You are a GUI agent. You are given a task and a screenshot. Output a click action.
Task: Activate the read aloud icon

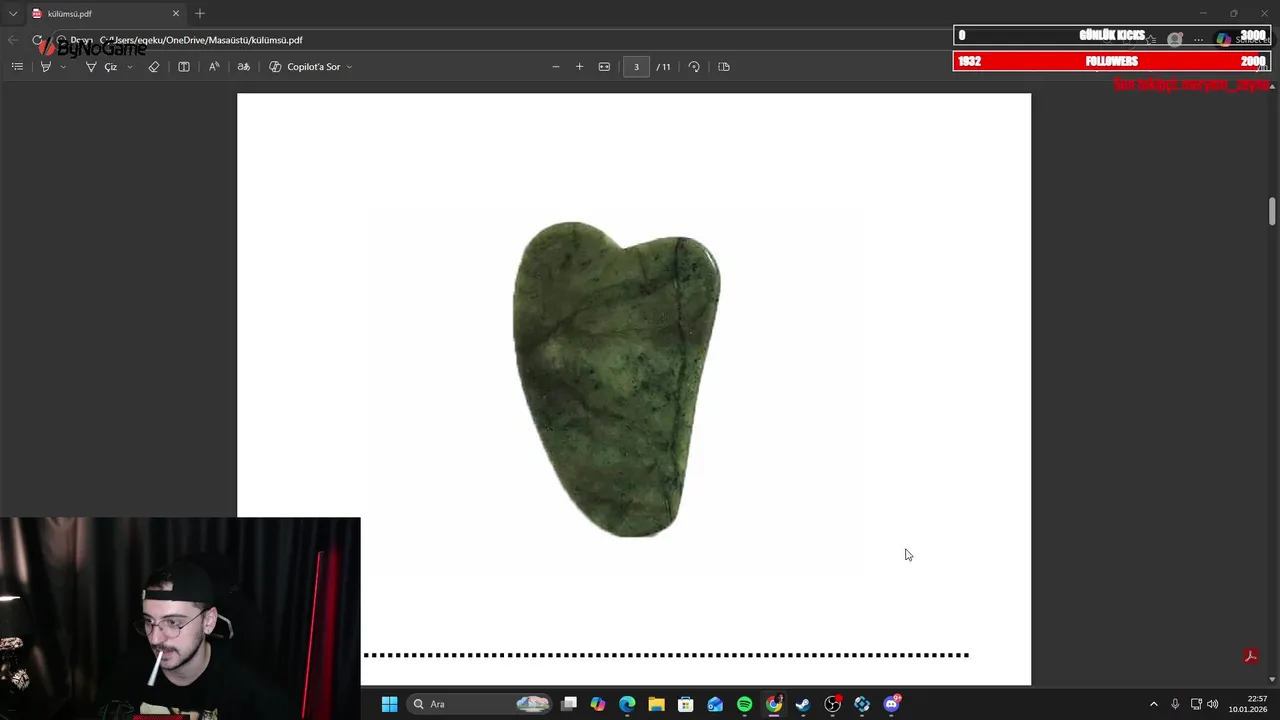(x=214, y=67)
